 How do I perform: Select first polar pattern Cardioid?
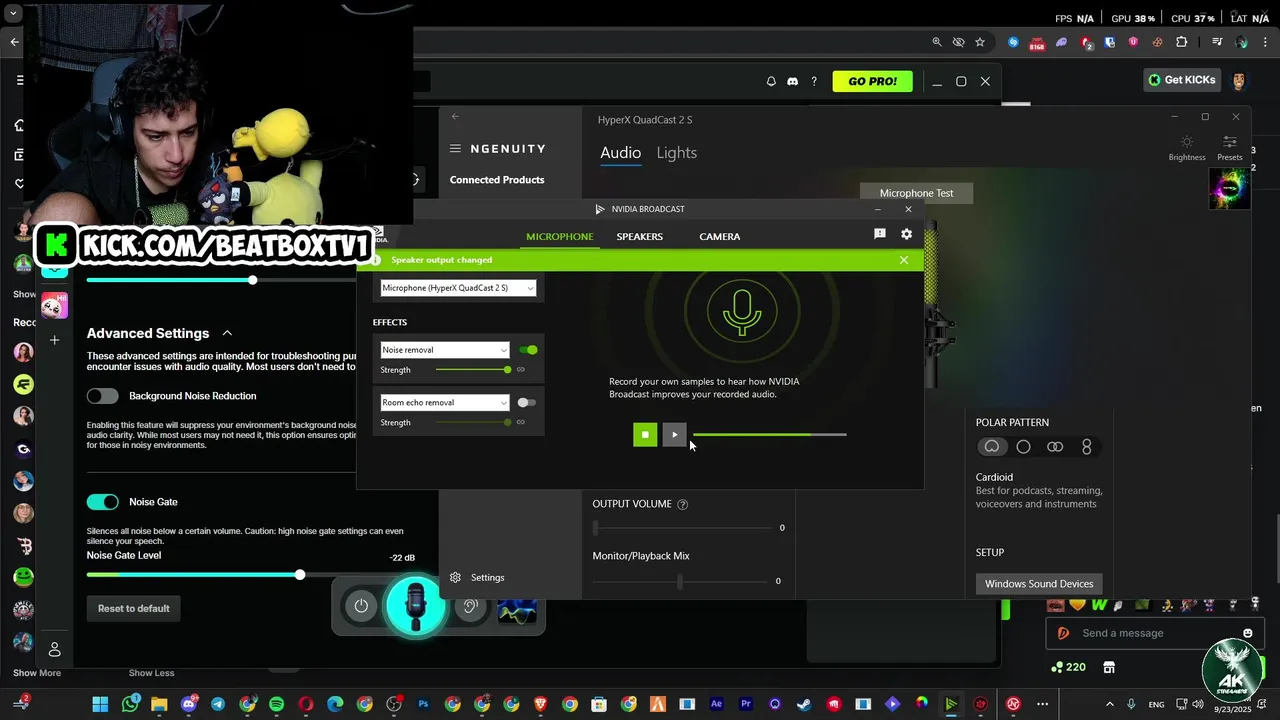(x=991, y=447)
